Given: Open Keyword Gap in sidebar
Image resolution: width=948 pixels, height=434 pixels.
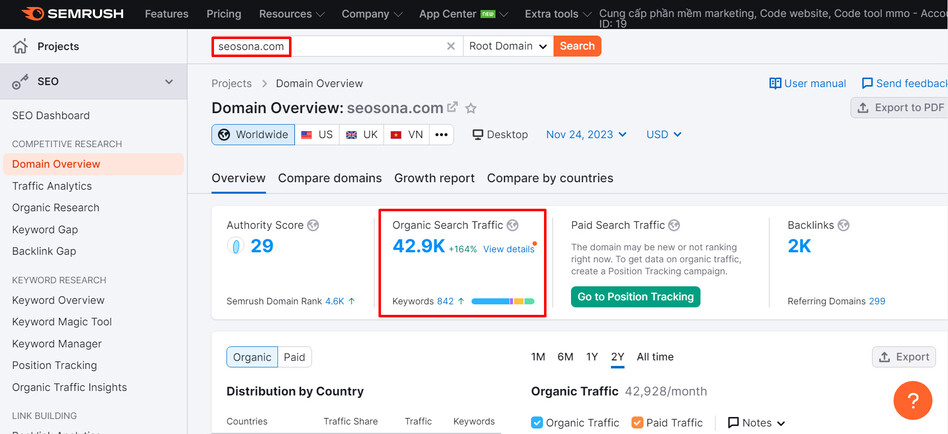Looking at the screenshot, I should 45,230.
